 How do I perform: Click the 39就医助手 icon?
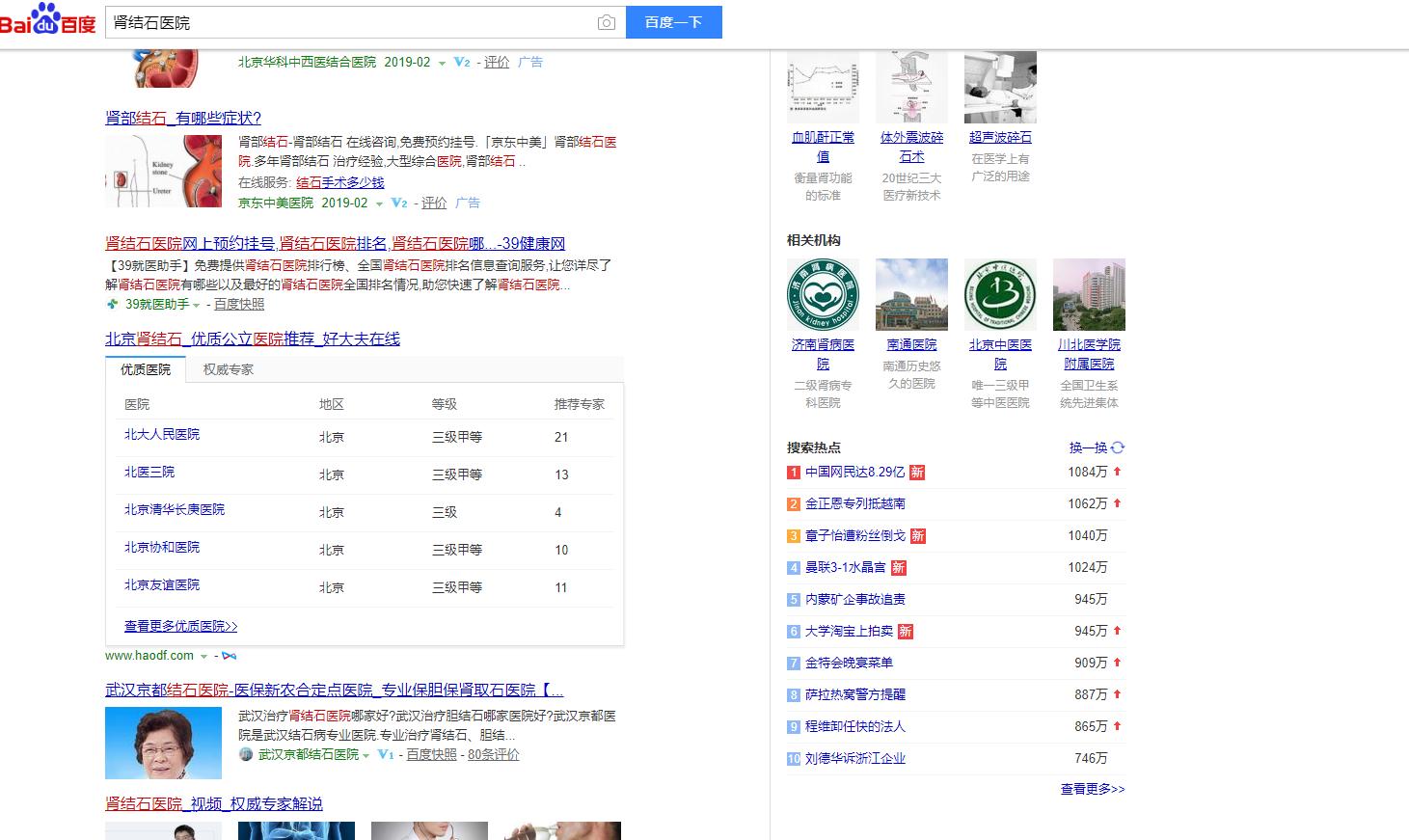(x=113, y=304)
